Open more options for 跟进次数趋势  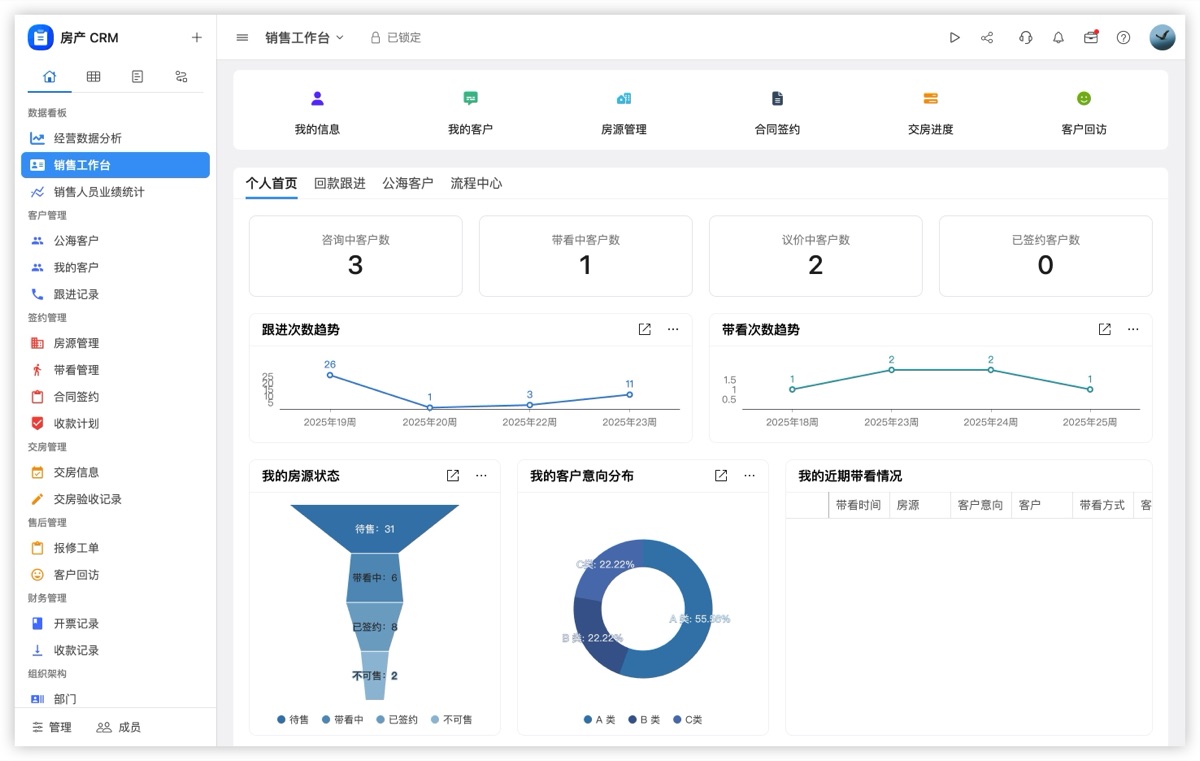[x=673, y=329]
